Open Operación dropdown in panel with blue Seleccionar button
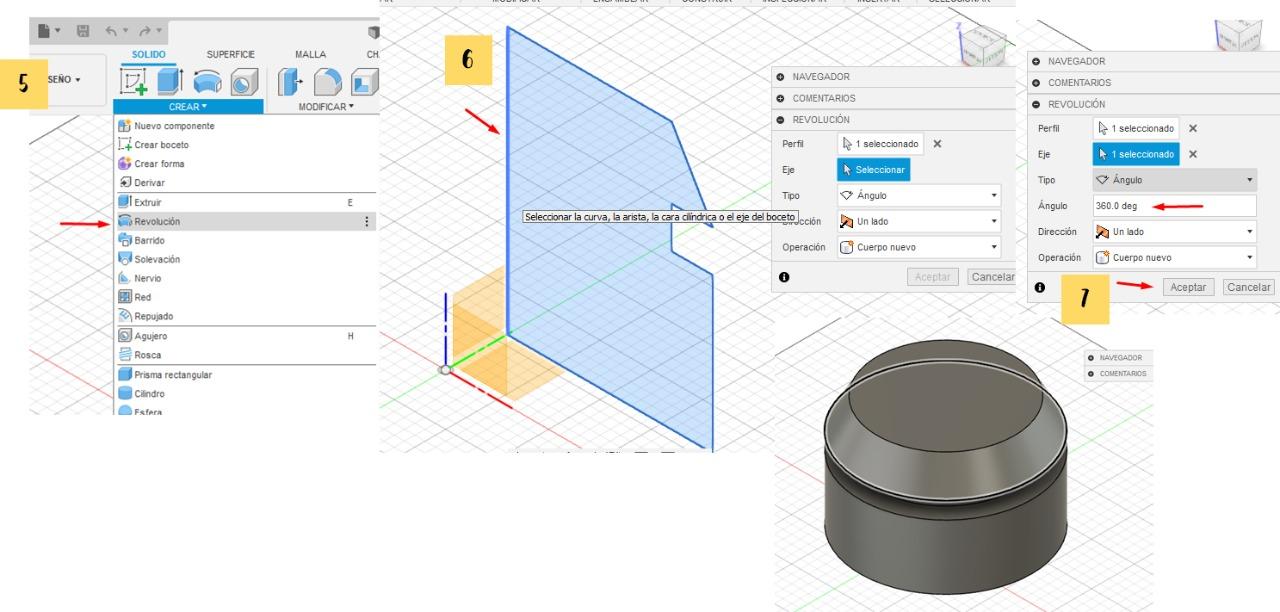Image resolution: width=1280 pixels, height=612 pixels. point(919,247)
